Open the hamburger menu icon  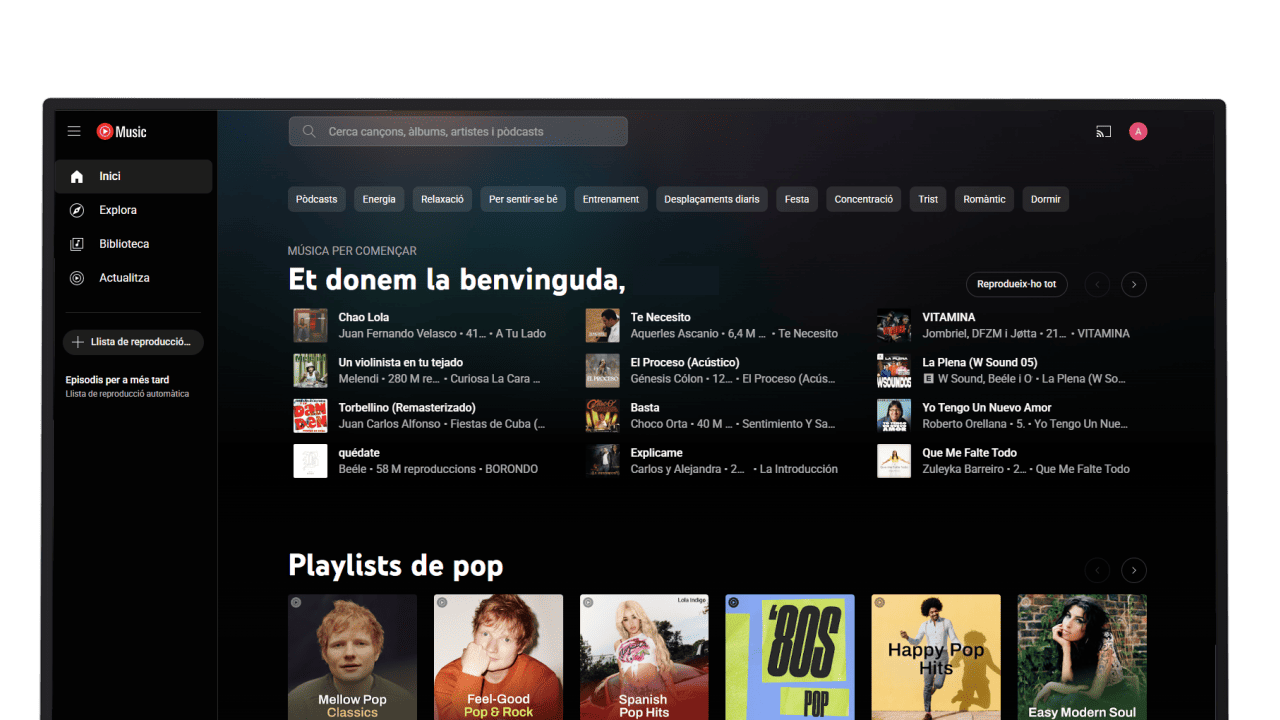(74, 131)
